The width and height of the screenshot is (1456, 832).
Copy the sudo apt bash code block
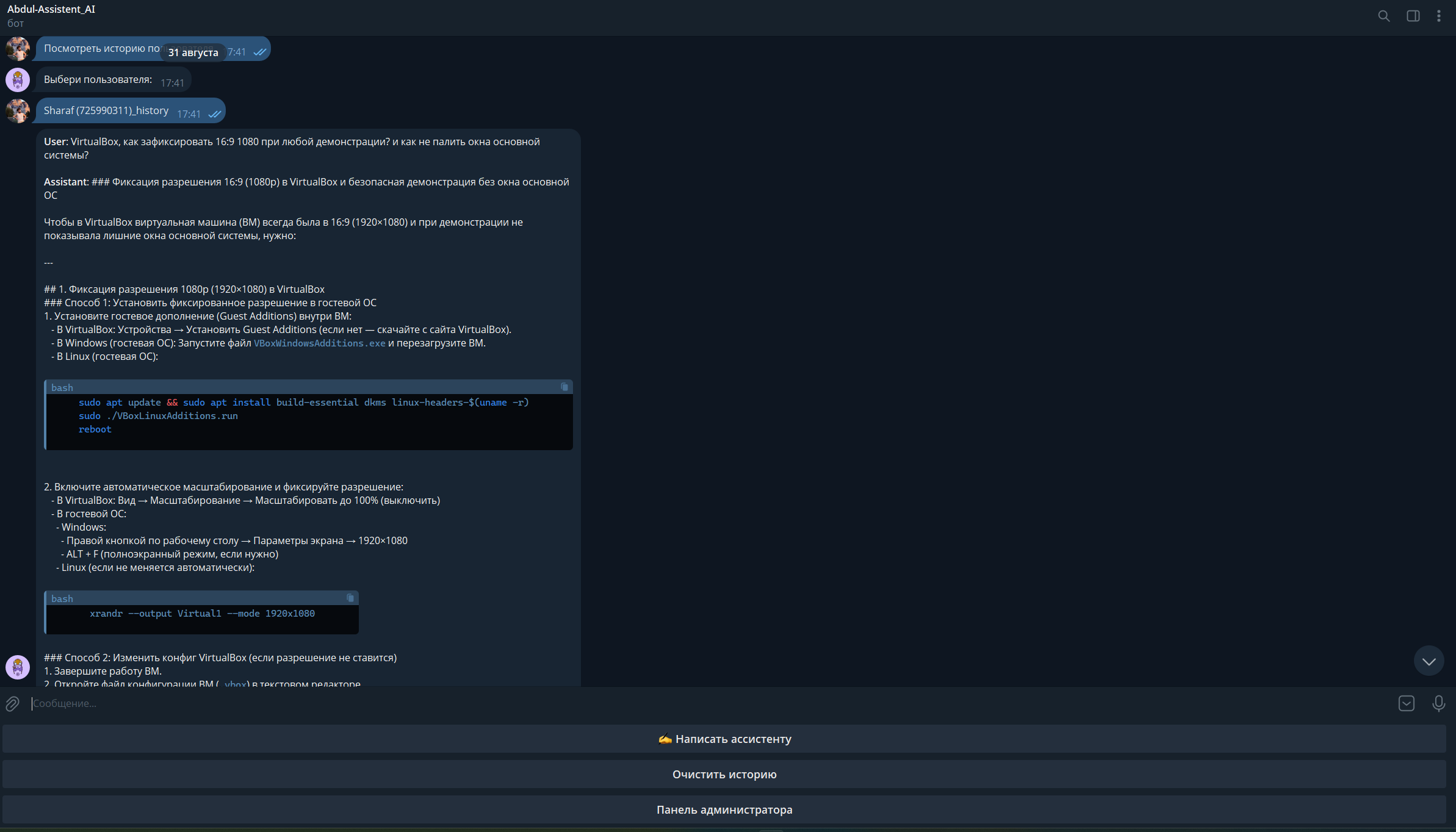tap(563, 386)
